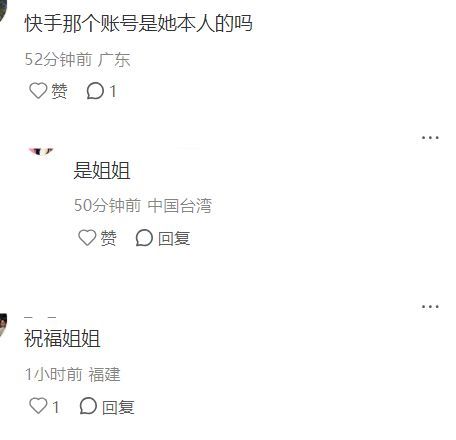Like the comment "快手那个账号是她本人的吗" via heart icon
This screenshot has width=456, height=440.
[38, 91]
